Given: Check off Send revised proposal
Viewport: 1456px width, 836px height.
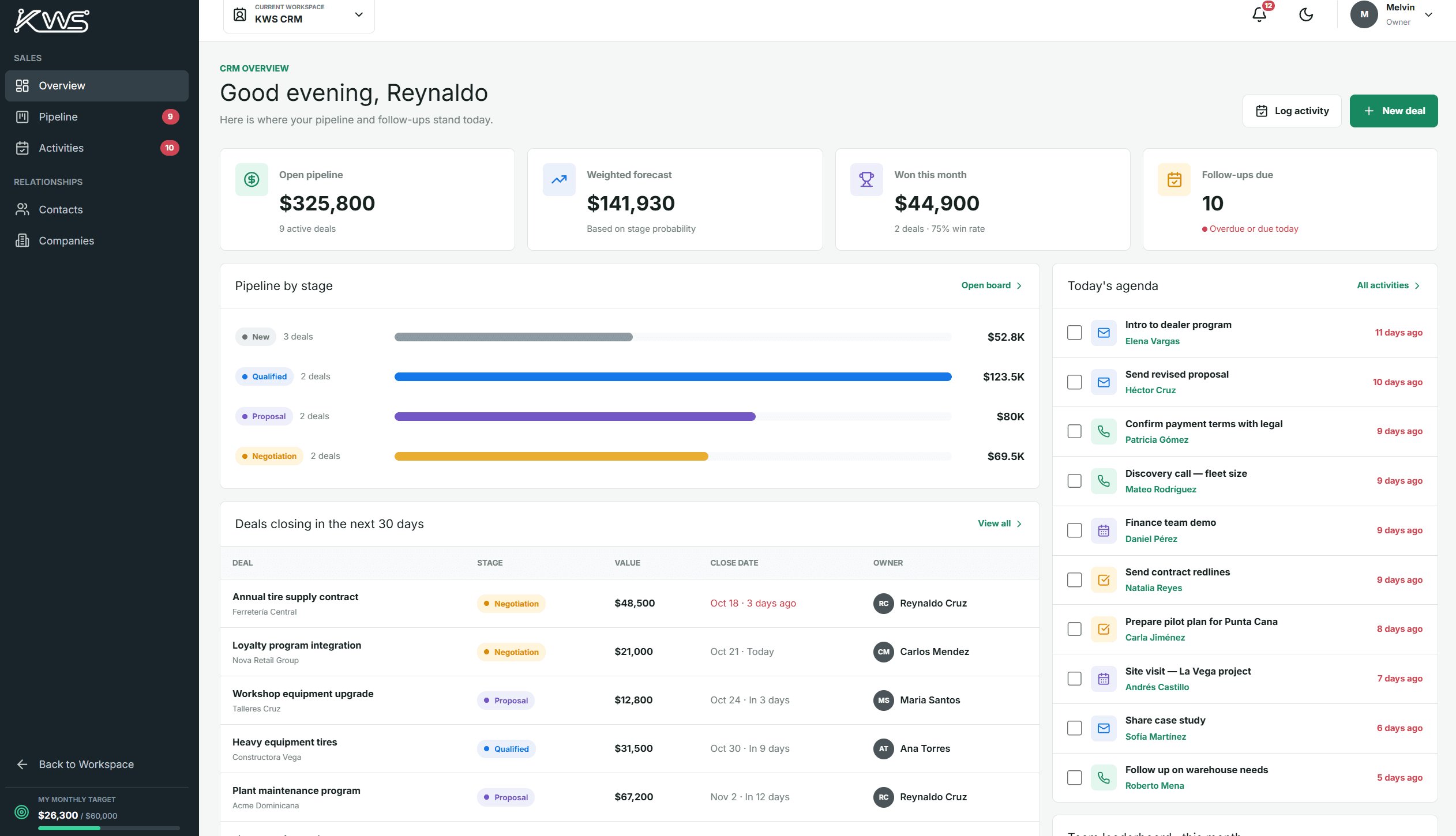Looking at the screenshot, I should [x=1074, y=382].
